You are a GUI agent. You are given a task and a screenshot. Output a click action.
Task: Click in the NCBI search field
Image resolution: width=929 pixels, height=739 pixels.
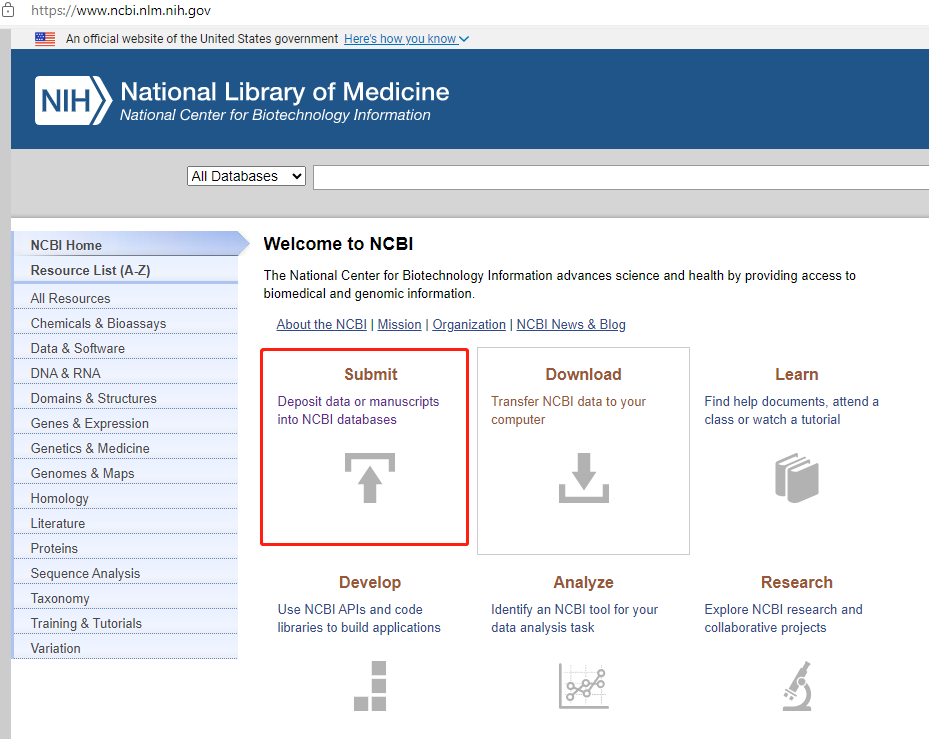621,177
